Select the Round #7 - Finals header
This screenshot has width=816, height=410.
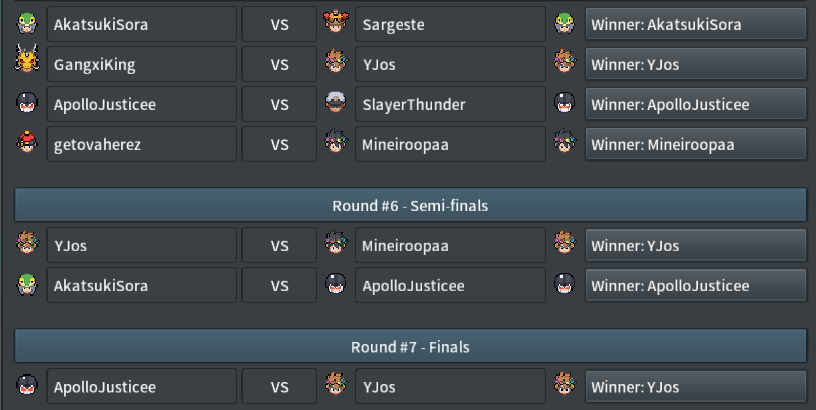click(x=410, y=347)
